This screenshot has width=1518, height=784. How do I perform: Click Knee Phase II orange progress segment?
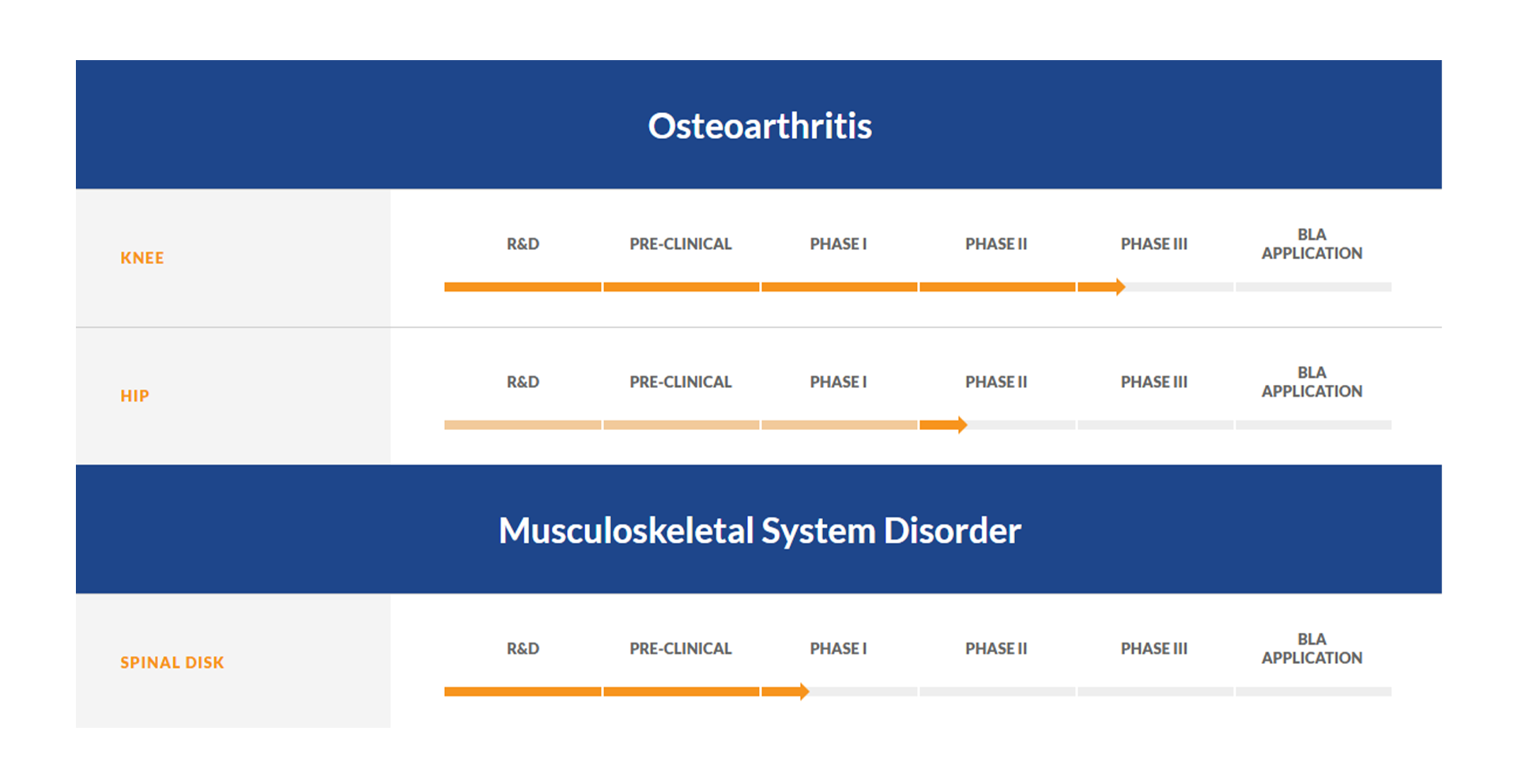point(997,287)
